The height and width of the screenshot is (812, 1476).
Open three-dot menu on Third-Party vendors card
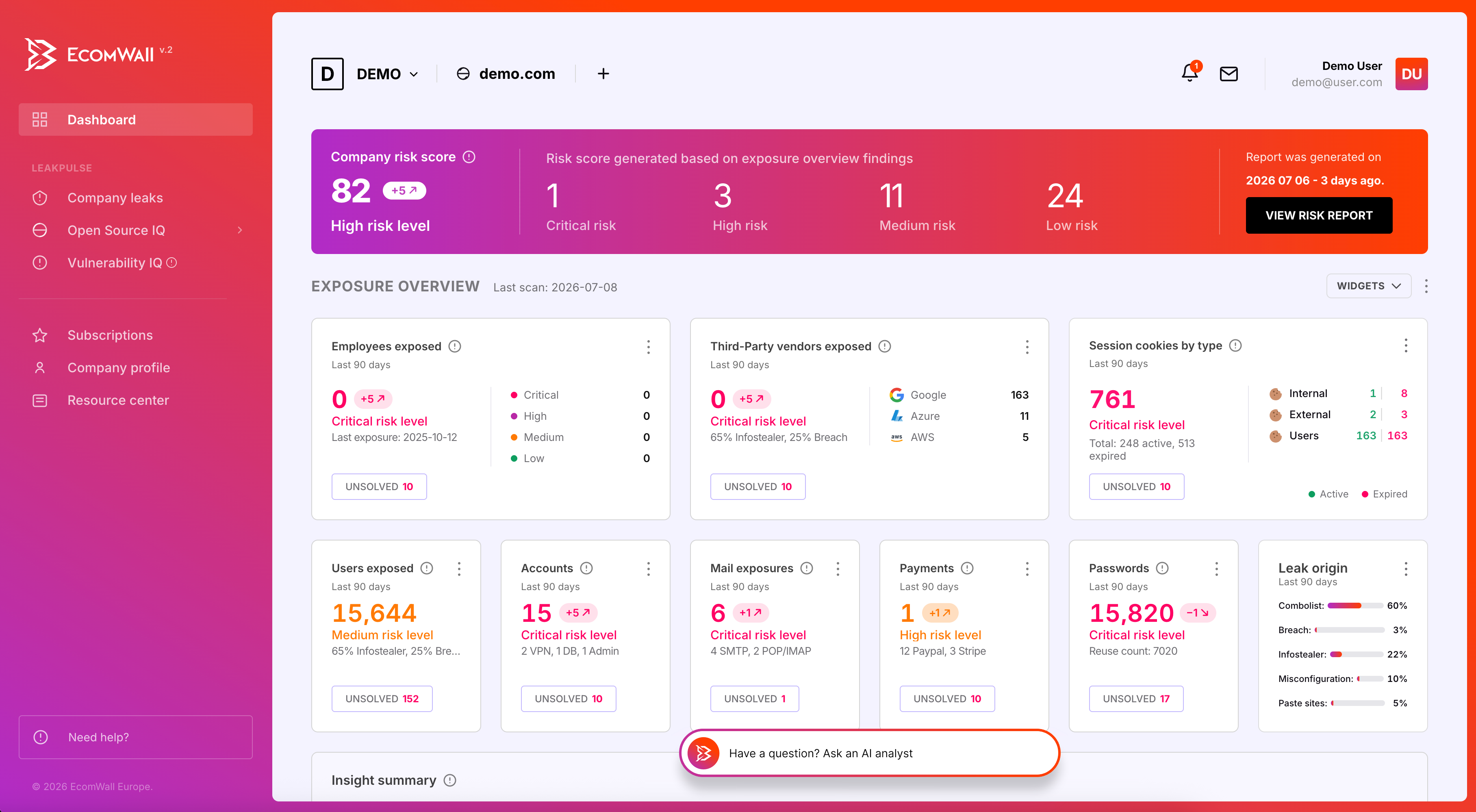(1027, 347)
